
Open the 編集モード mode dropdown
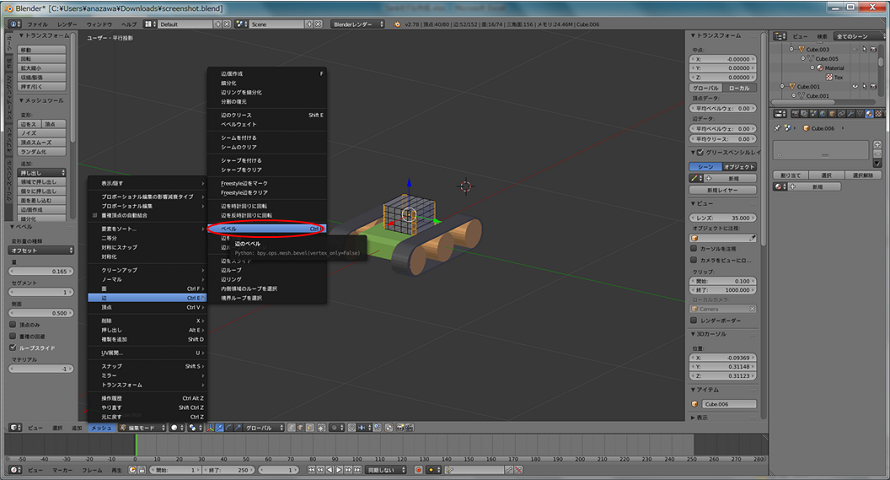point(140,427)
